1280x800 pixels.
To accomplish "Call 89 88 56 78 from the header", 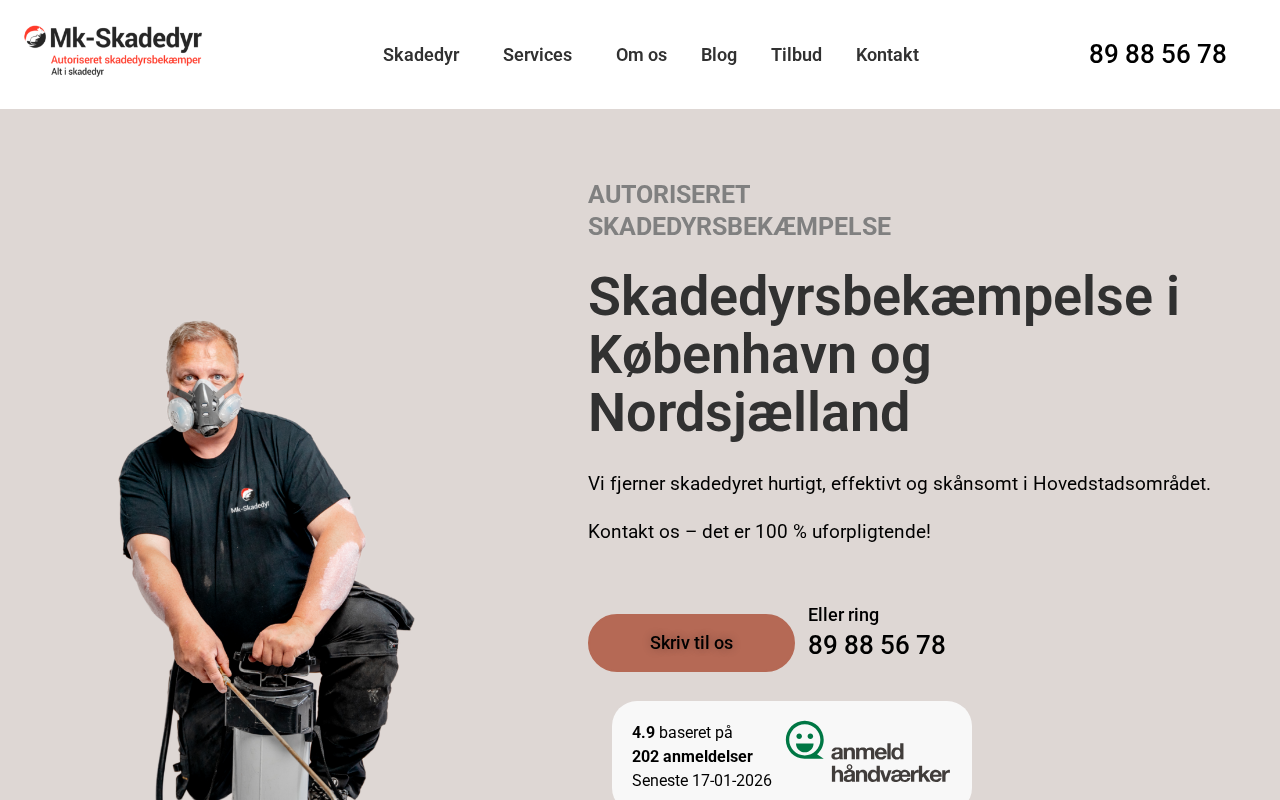I will coord(1157,54).
